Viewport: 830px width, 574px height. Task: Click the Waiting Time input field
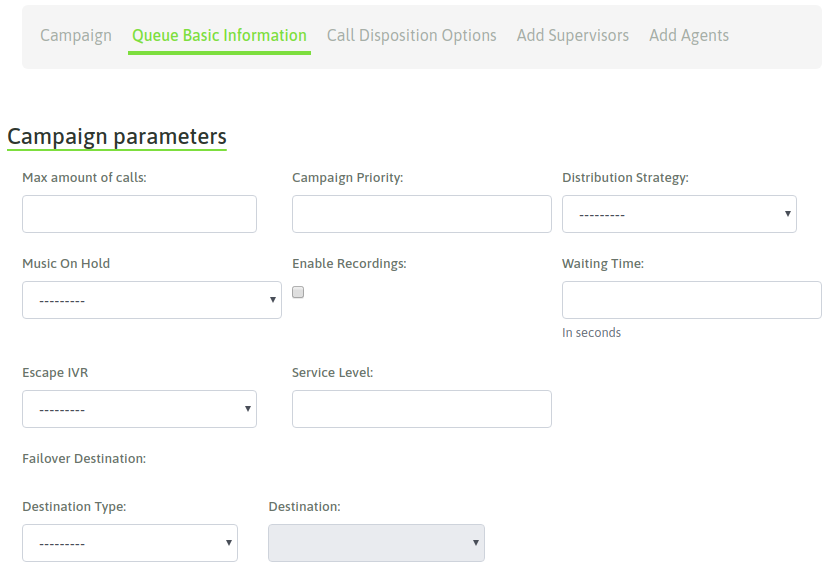point(691,300)
